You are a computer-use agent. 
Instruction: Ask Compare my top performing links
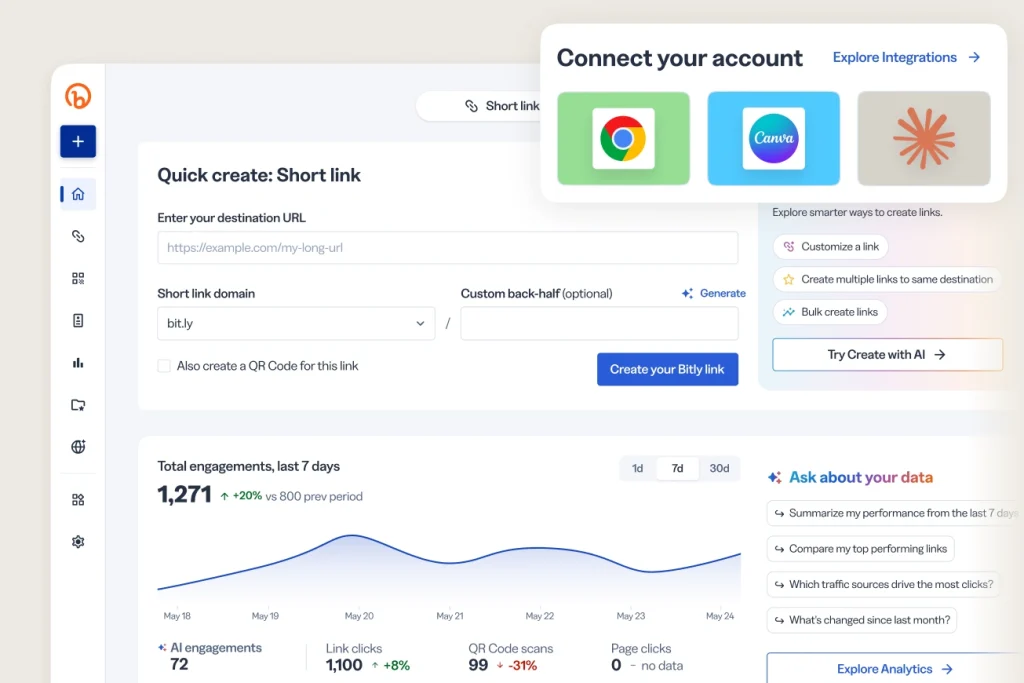(861, 548)
